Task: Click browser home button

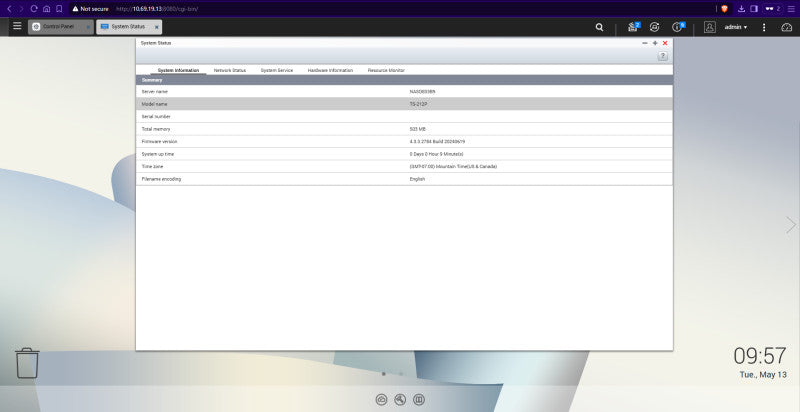Action: pos(46,9)
